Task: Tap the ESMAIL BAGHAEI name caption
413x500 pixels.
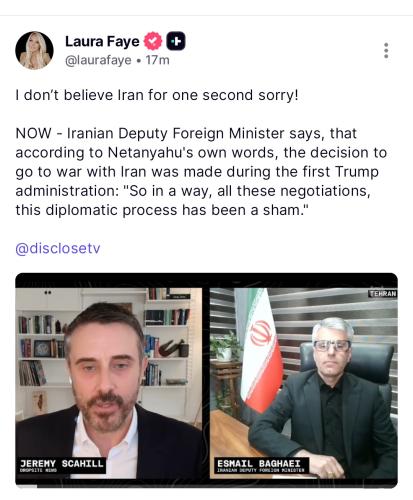Action: coord(261,465)
